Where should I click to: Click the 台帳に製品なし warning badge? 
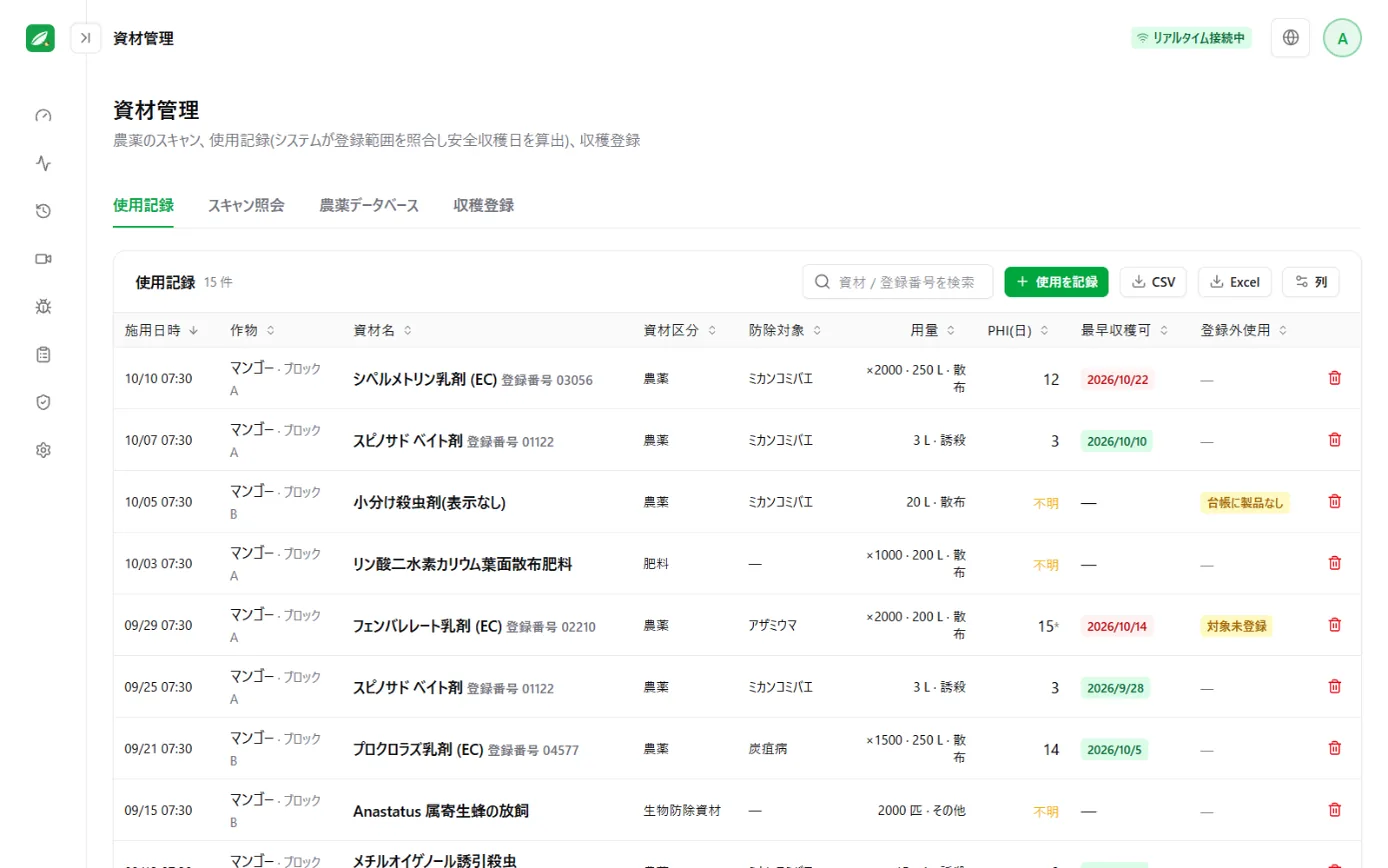[x=1245, y=502]
